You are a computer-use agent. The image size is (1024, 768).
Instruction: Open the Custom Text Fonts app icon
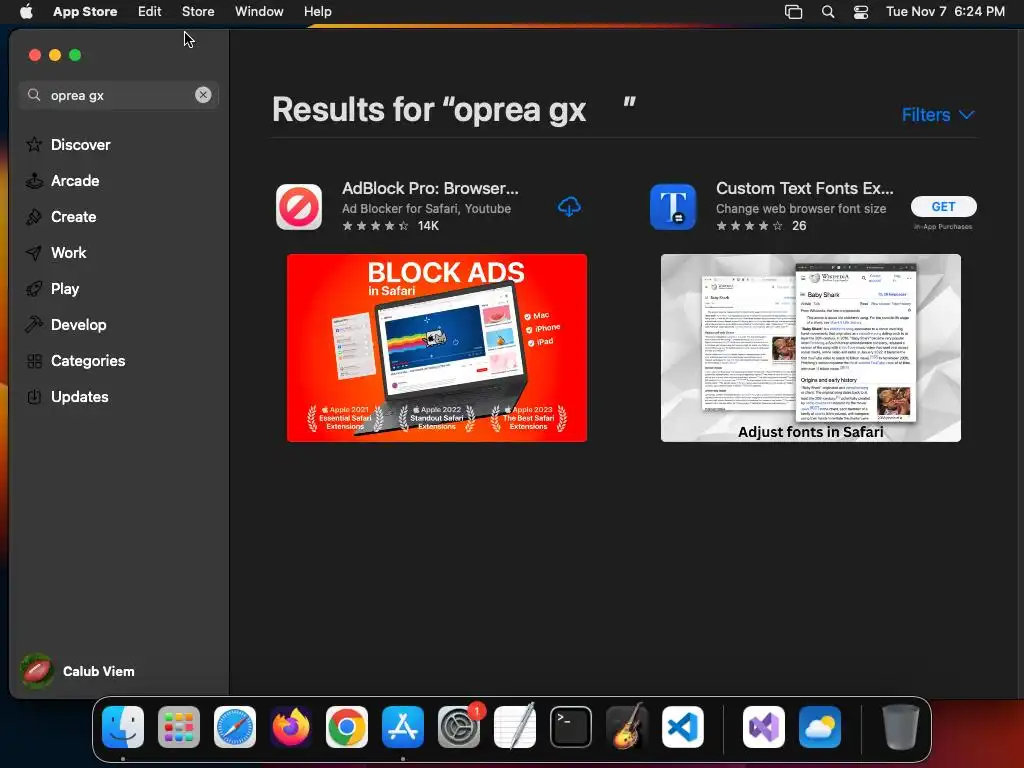pos(673,207)
